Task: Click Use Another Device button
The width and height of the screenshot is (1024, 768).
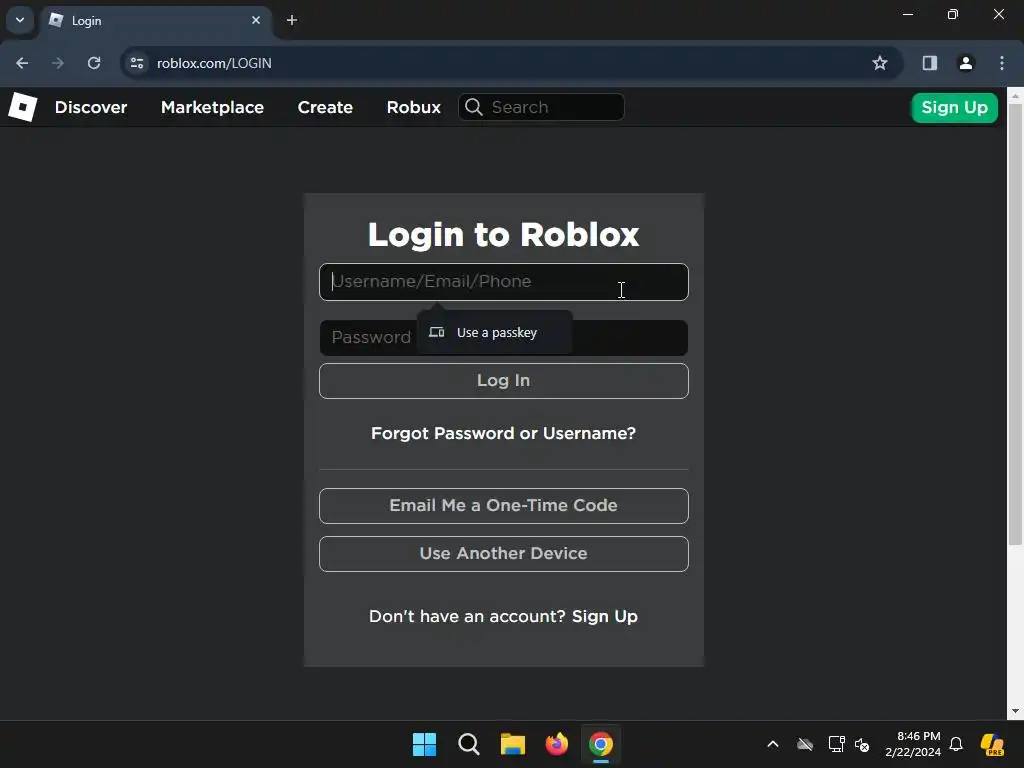Action: tap(504, 554)
